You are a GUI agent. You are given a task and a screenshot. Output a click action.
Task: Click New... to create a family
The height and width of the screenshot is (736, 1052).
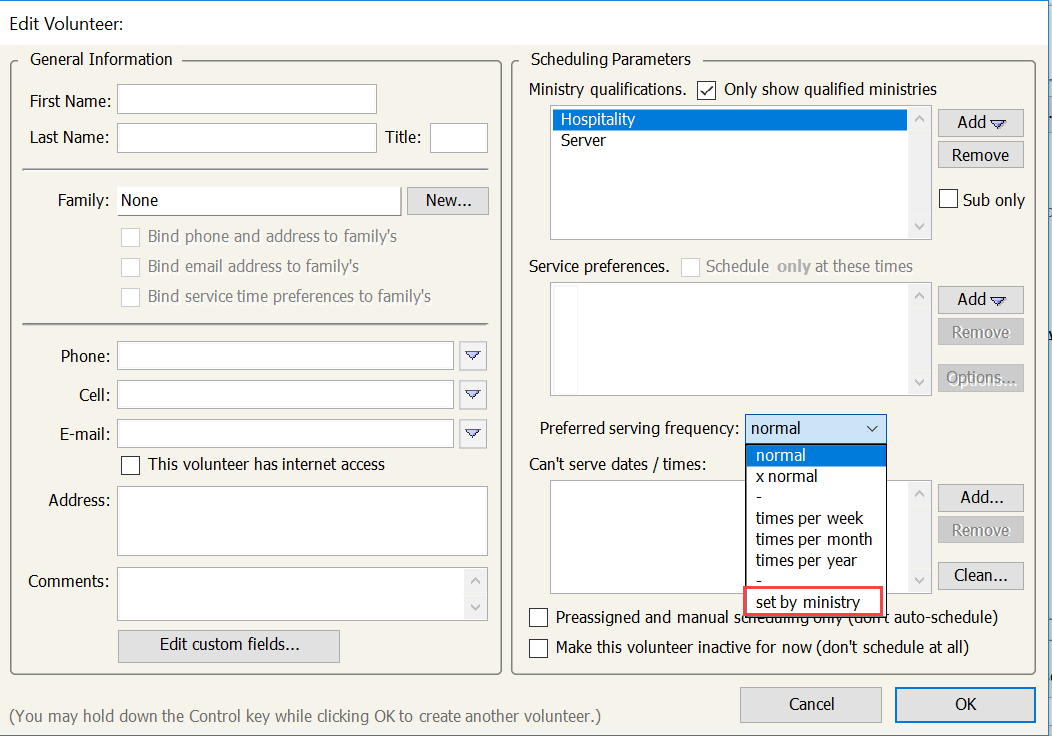[x=448, y=200]
